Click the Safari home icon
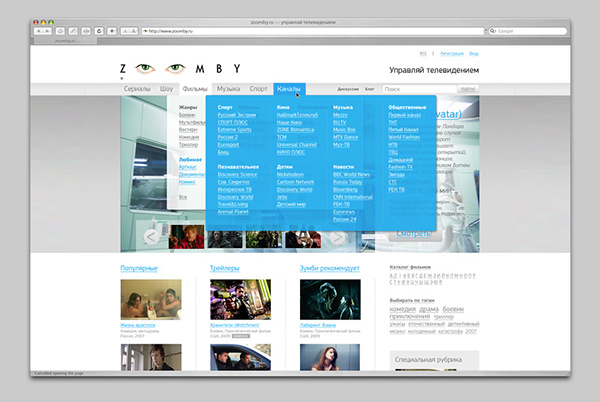The image size is (600, 402). coord(60,31)
